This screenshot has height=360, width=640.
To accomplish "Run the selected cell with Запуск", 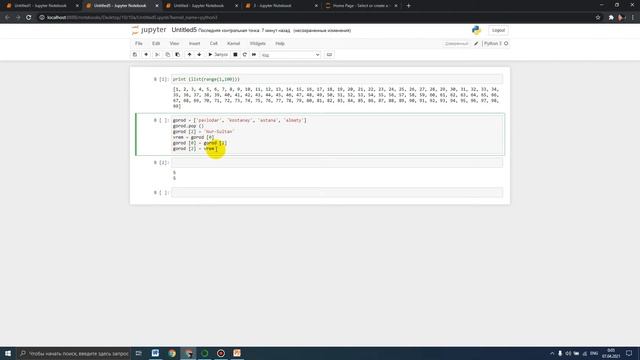I will (218, 54).
